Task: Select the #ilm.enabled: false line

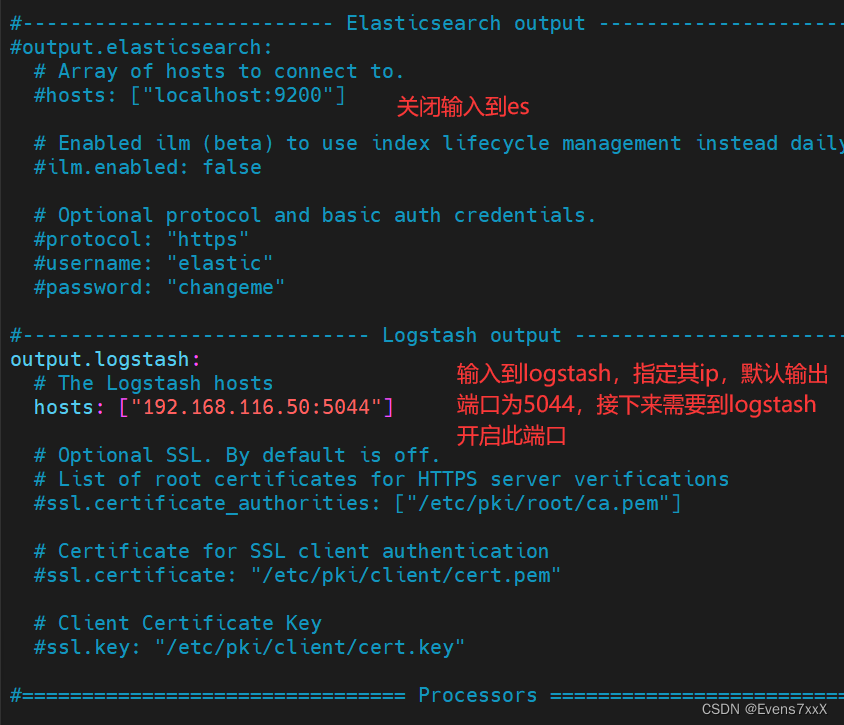Action: click(147, 167)
